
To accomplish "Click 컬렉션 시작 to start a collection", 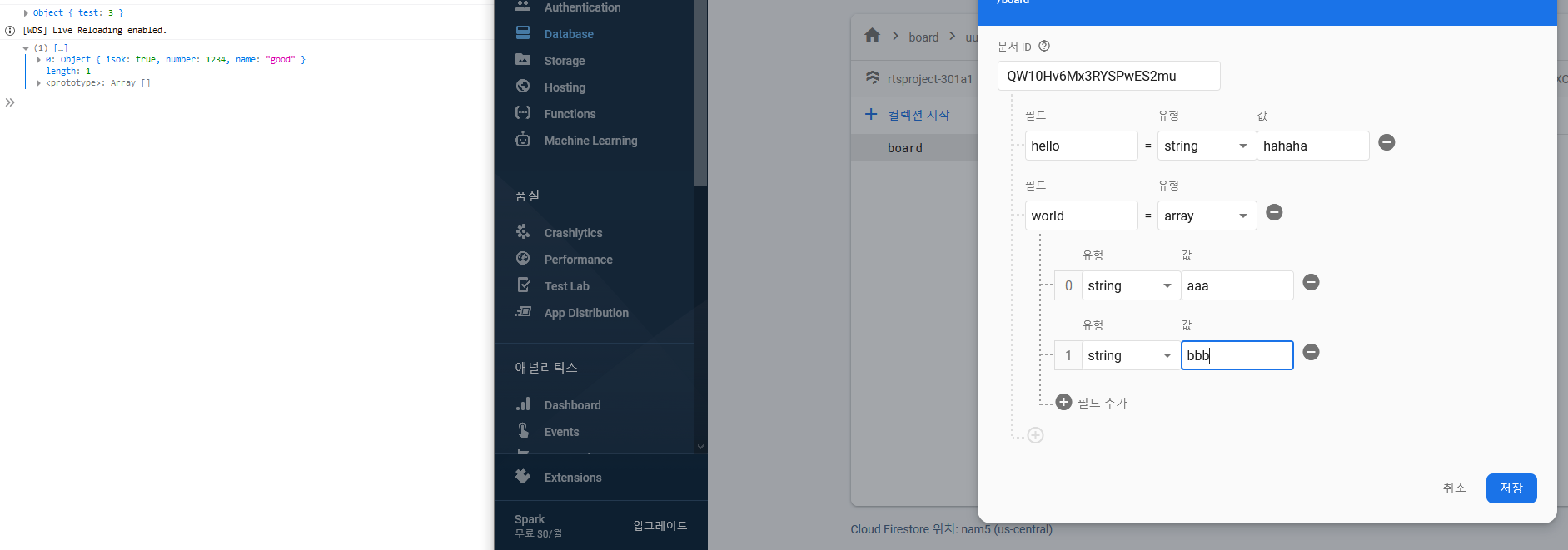I will pyautogui.click(x=918, y=115).
